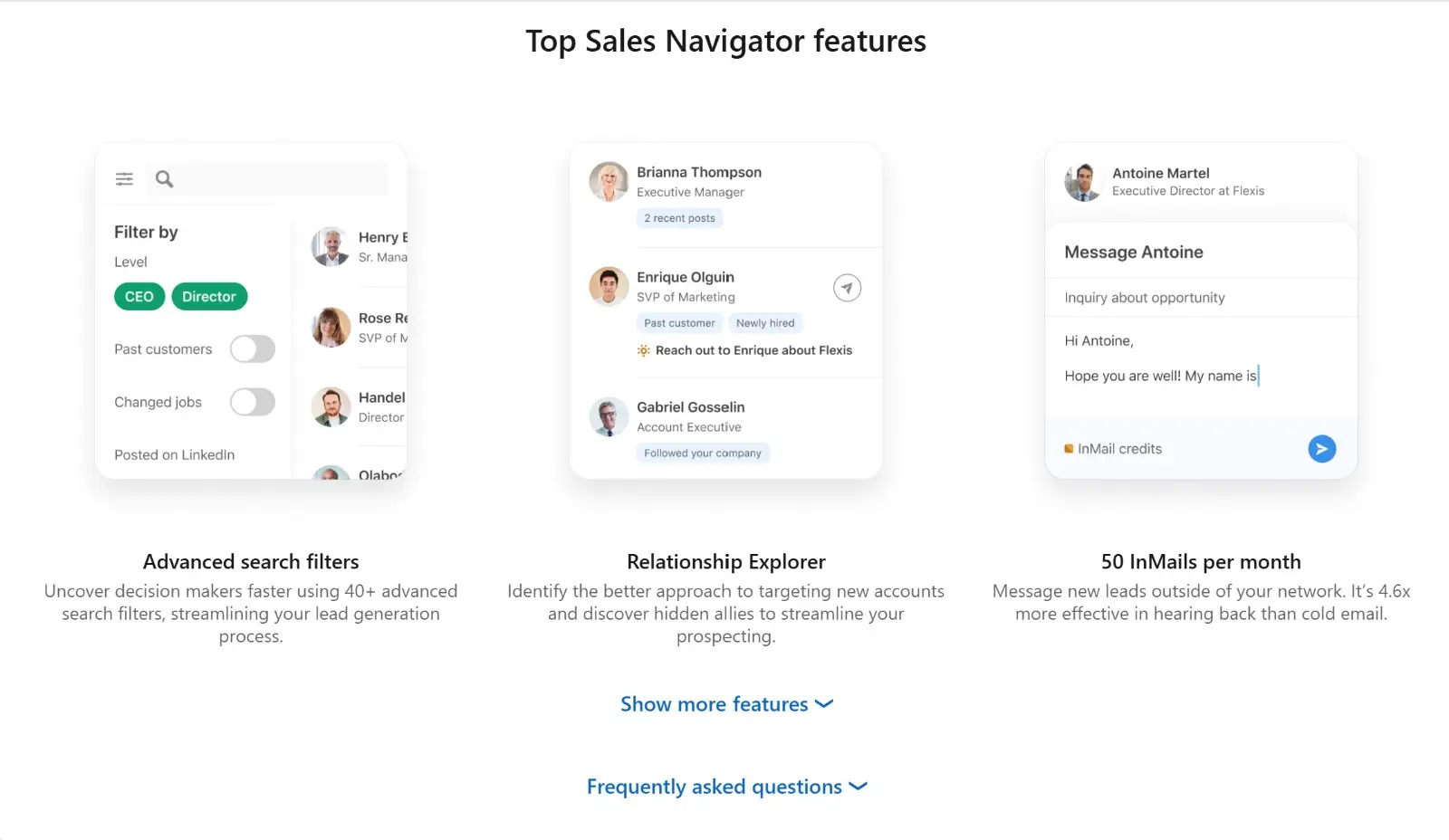Image resolution: width=1449 pixels, height=840 pixels.
Task: Click the orange InMail credits icon
Action: pos(1069,449)
